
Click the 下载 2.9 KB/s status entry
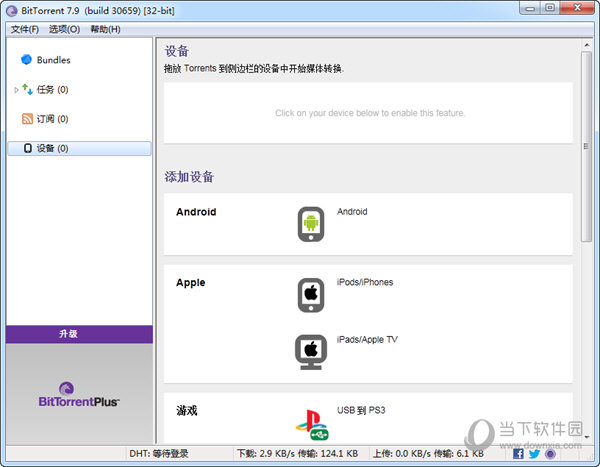pyautogui.click(x=297, y=454)
